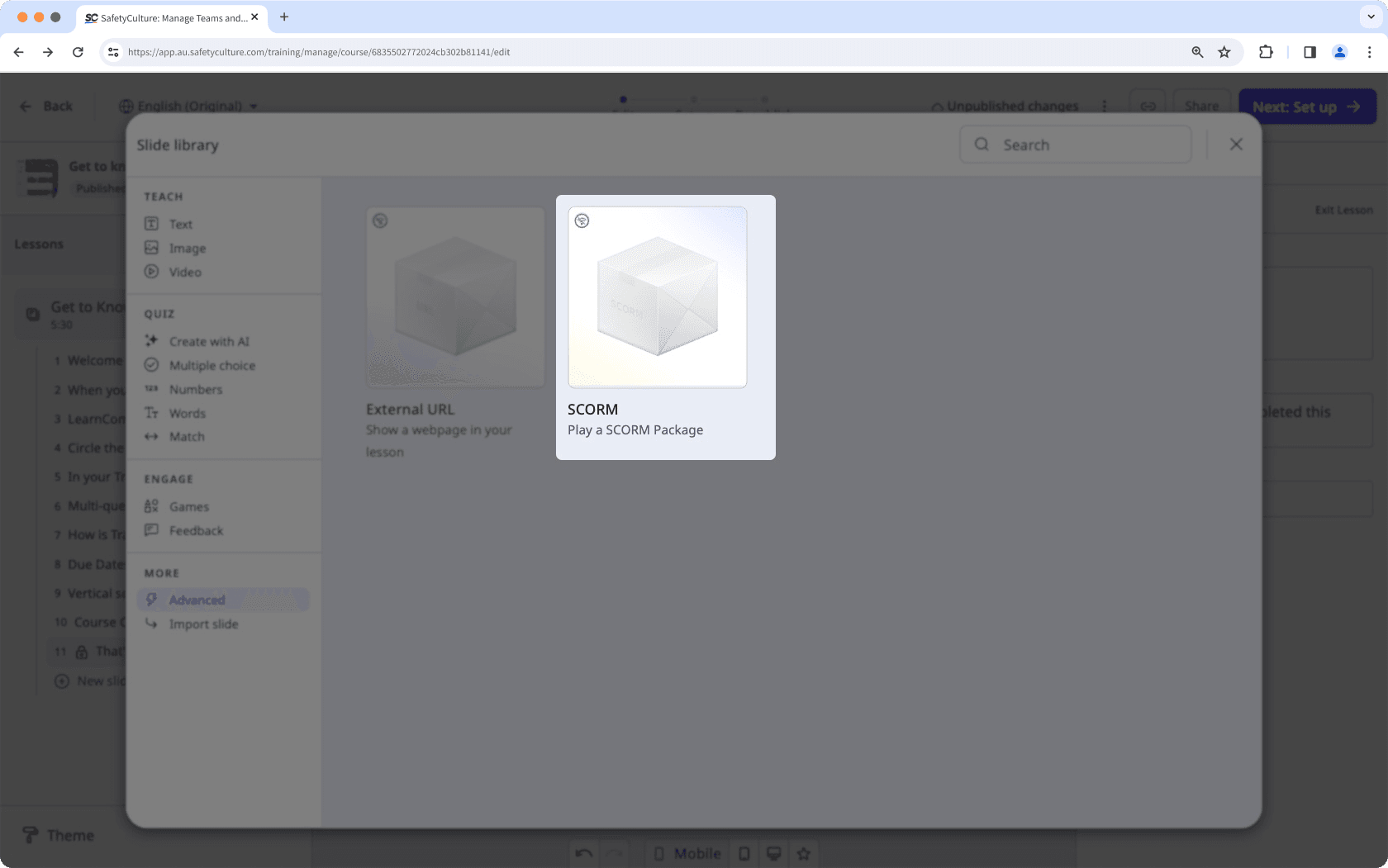Select the Text slide type
The height and width of the screenshot is (868, 1388).
click(x=180, y=223)
